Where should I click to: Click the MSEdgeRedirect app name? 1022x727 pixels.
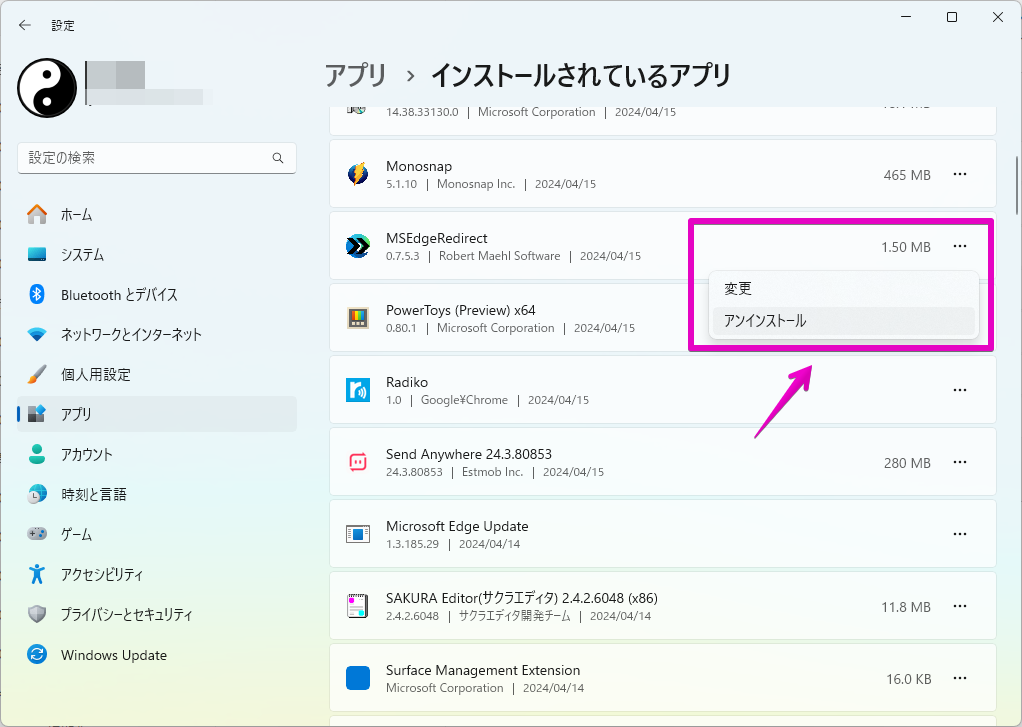point(437,239)
